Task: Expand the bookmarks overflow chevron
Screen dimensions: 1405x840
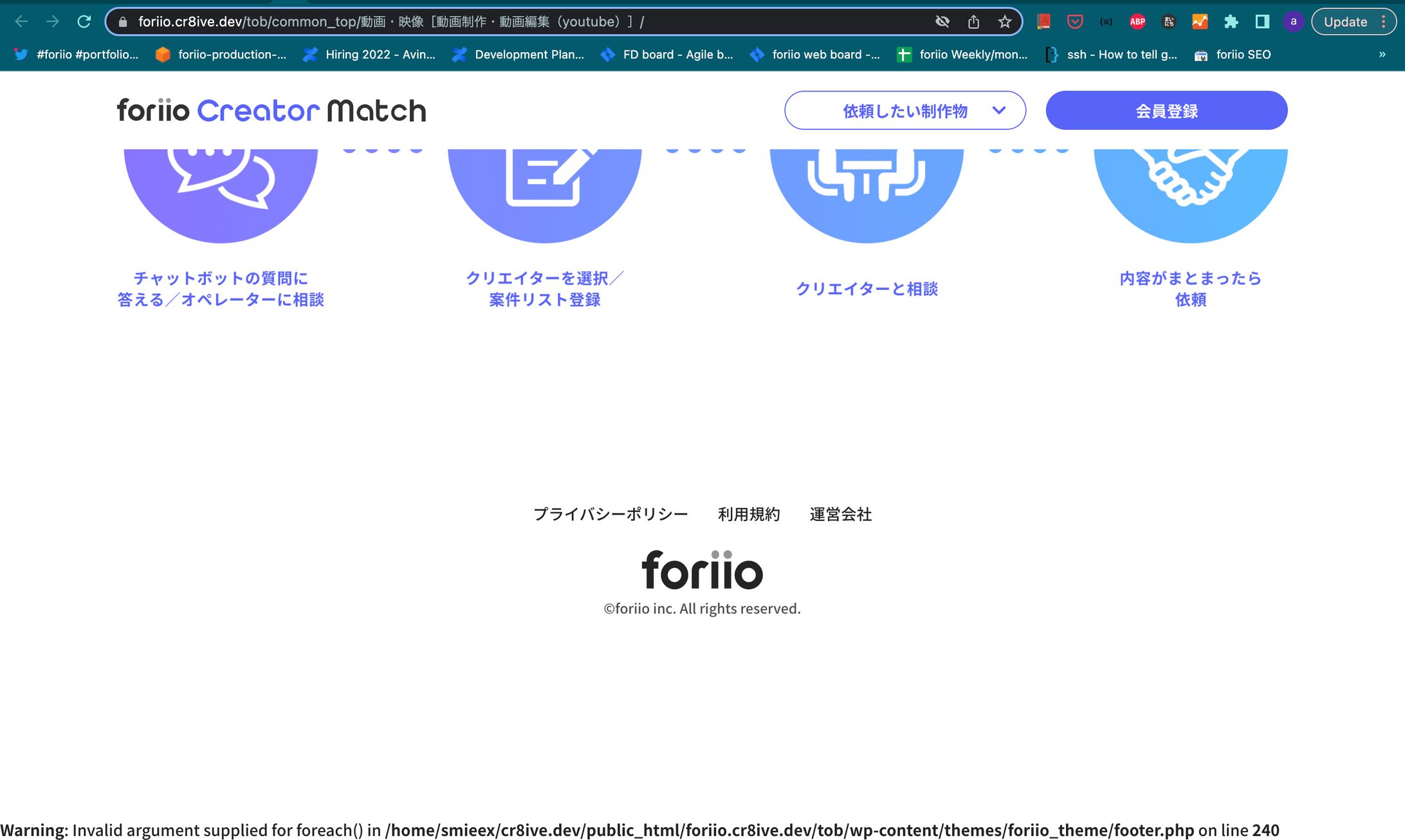Action: point(1382,54)
